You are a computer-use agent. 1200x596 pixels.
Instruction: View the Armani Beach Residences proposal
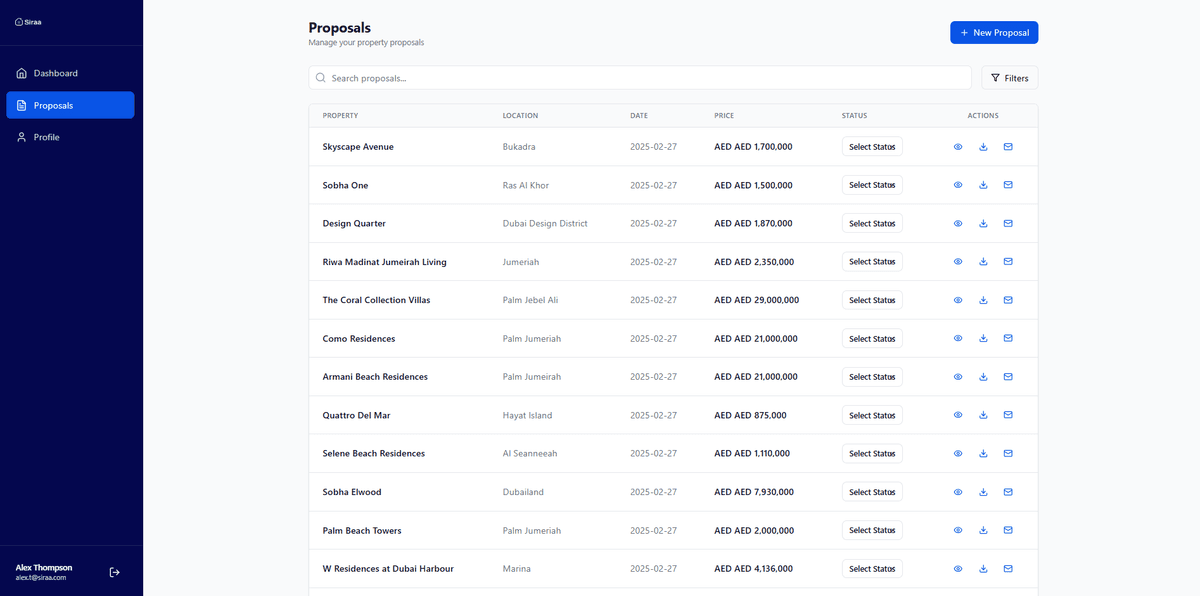point(957,376)
